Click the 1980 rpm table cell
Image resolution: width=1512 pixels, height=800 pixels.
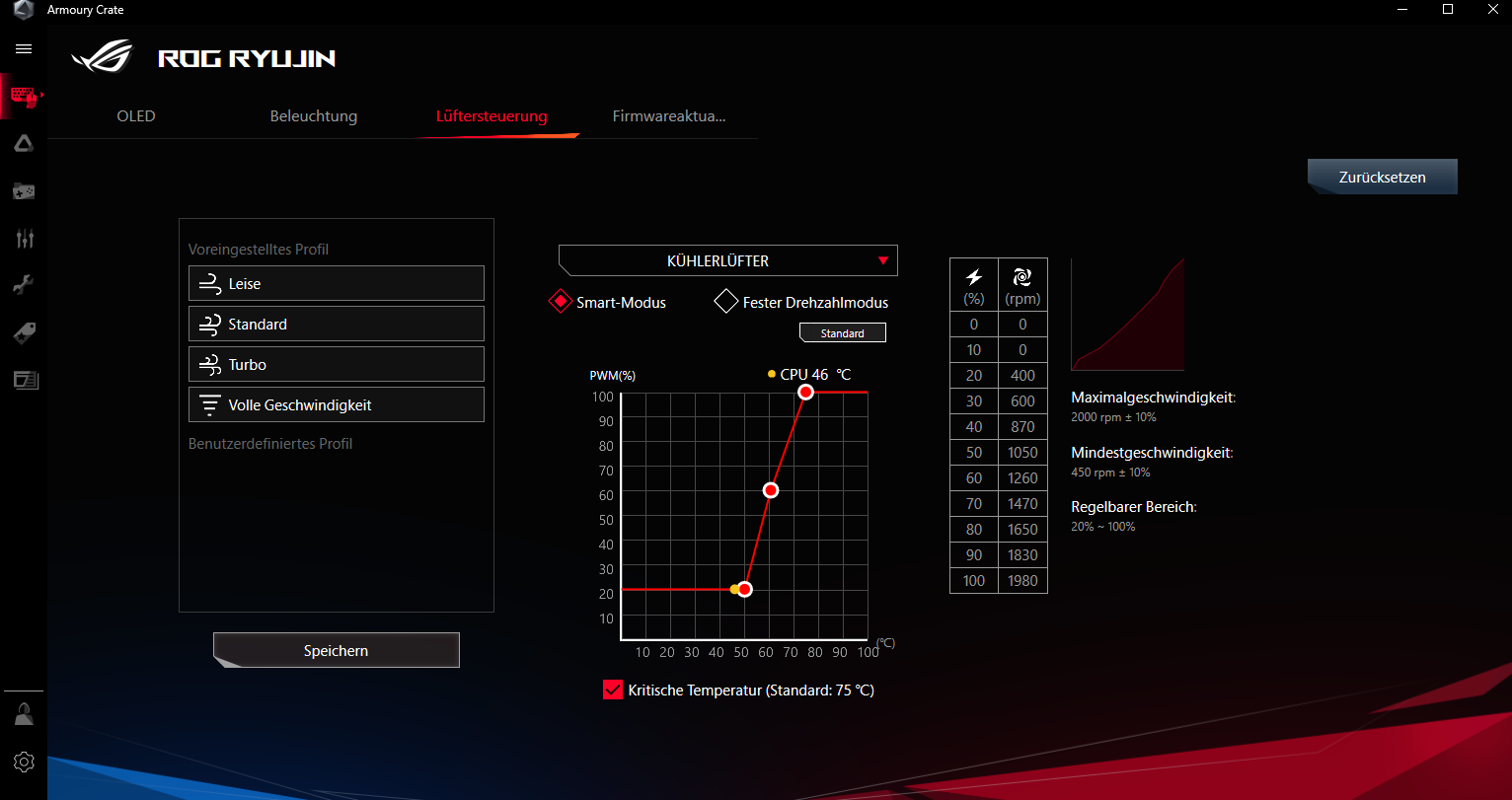(x=1022, y=580)
